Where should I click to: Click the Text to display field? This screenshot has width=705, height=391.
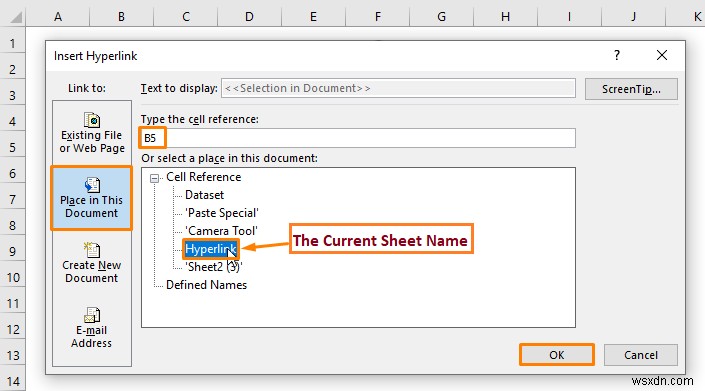[x=398, y=88]
